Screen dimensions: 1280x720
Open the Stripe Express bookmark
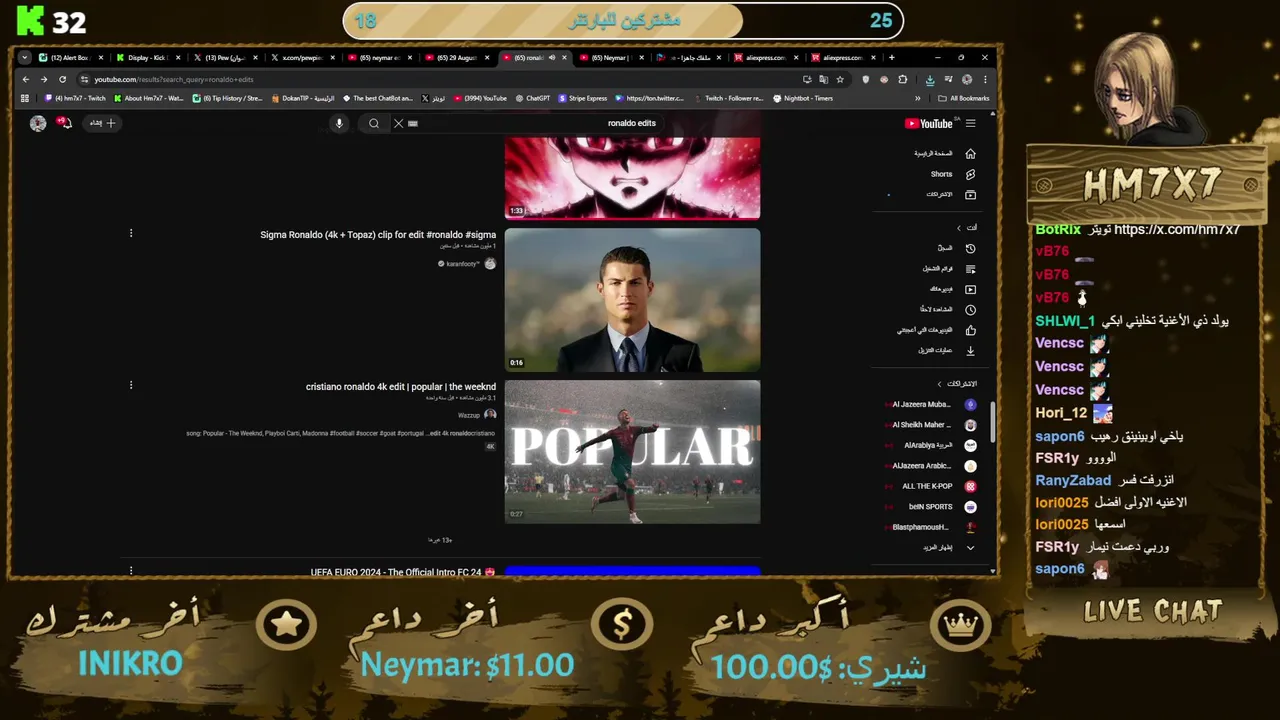click(x=583, y=98)
